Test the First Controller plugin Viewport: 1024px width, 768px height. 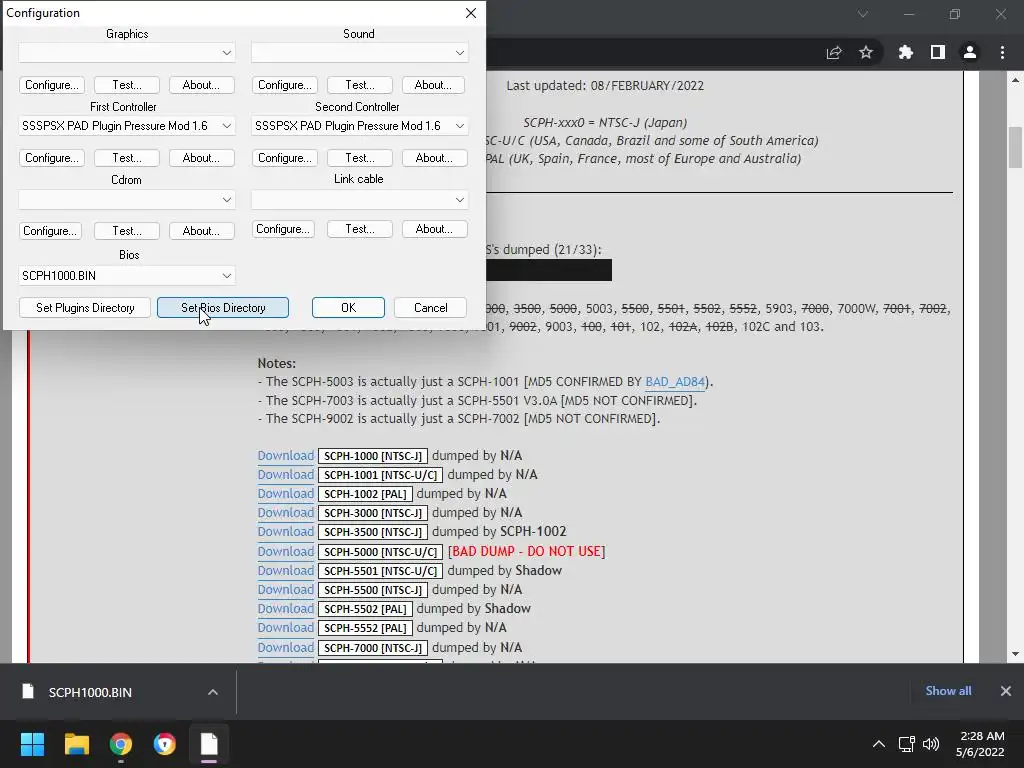[127, 158]
